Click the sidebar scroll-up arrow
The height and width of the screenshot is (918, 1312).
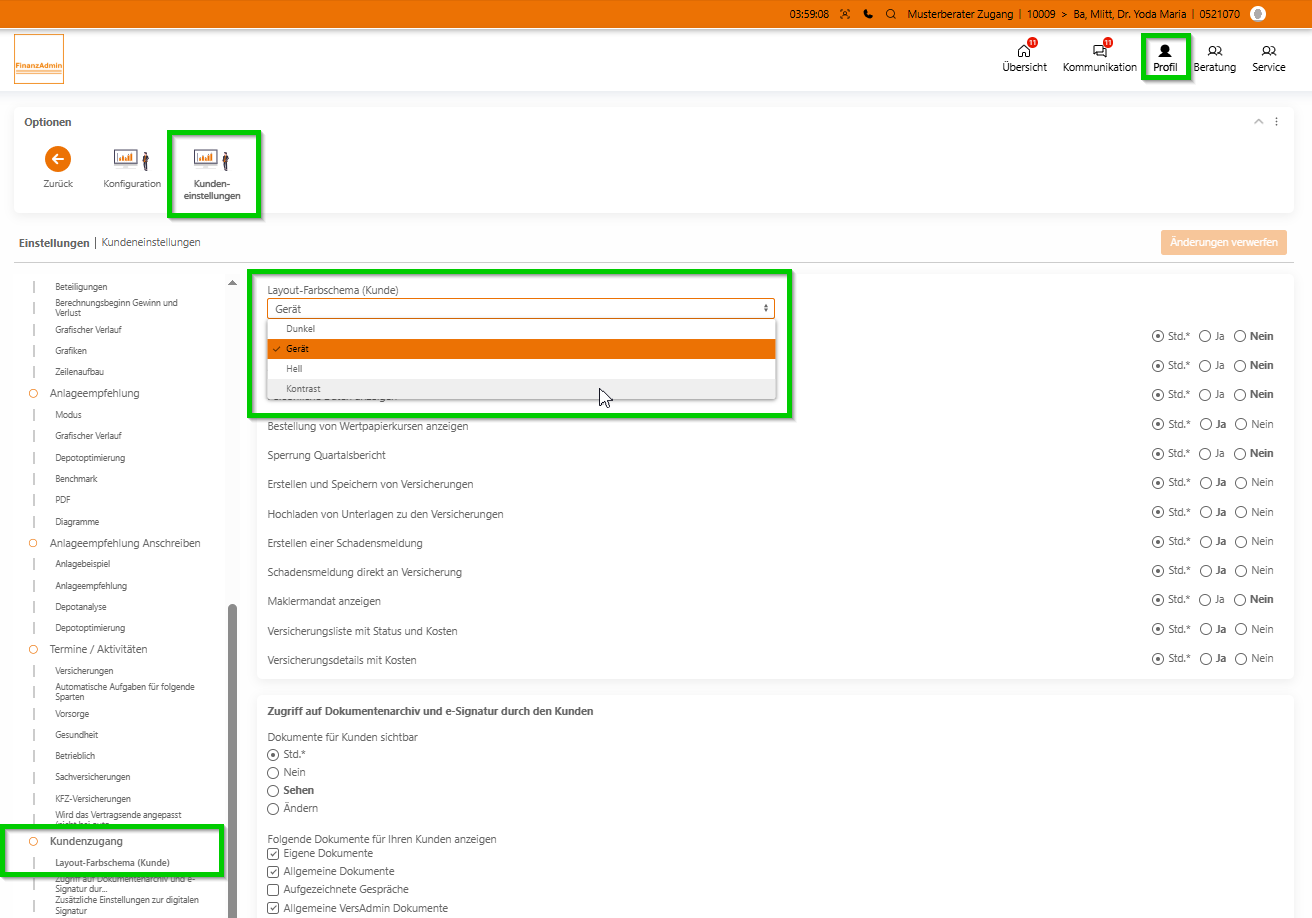point(233,283)
